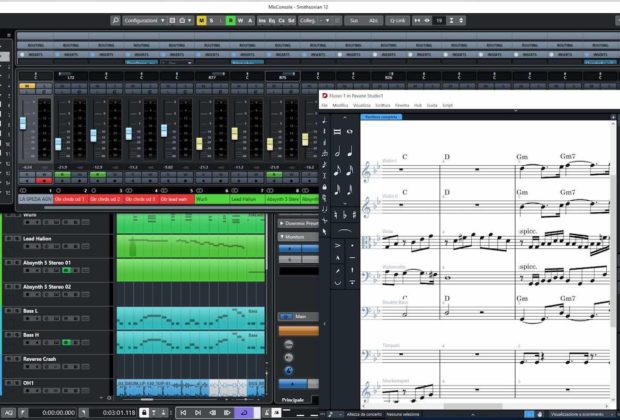Move the Gtr lead wah channel fader

(164, 130)
